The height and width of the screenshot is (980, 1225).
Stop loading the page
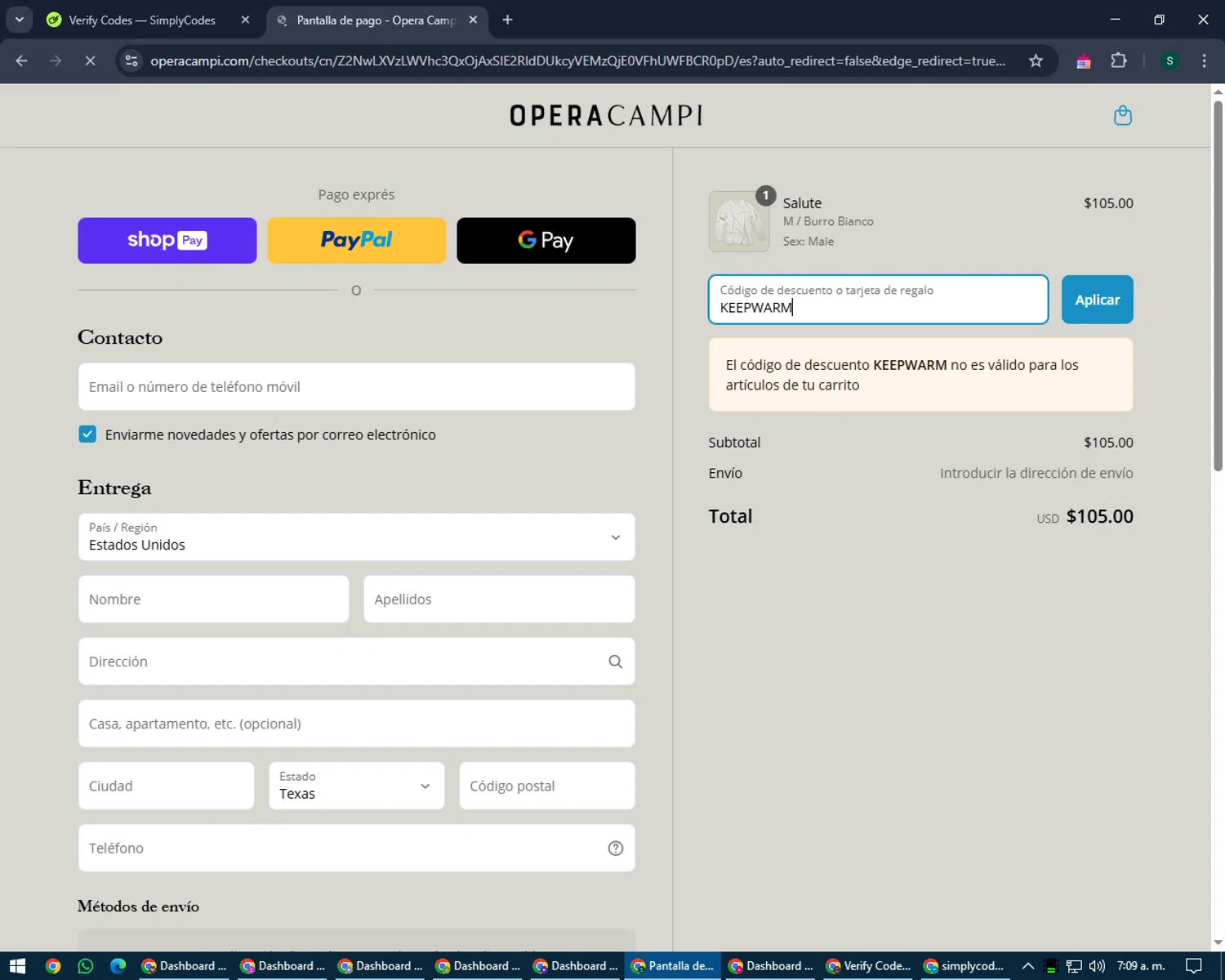pos(90,61)
